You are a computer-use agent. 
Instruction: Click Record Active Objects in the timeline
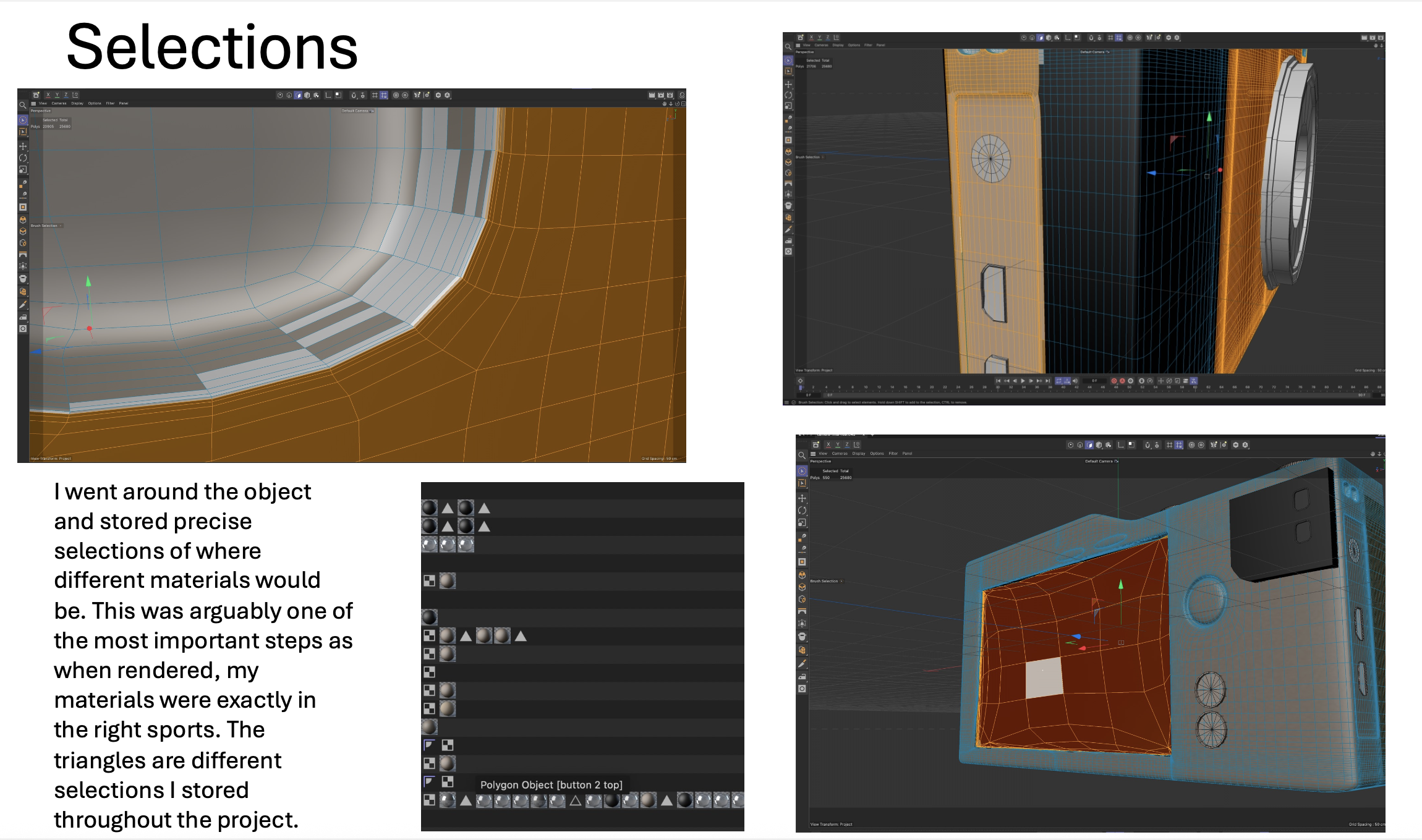point(1114,381)
